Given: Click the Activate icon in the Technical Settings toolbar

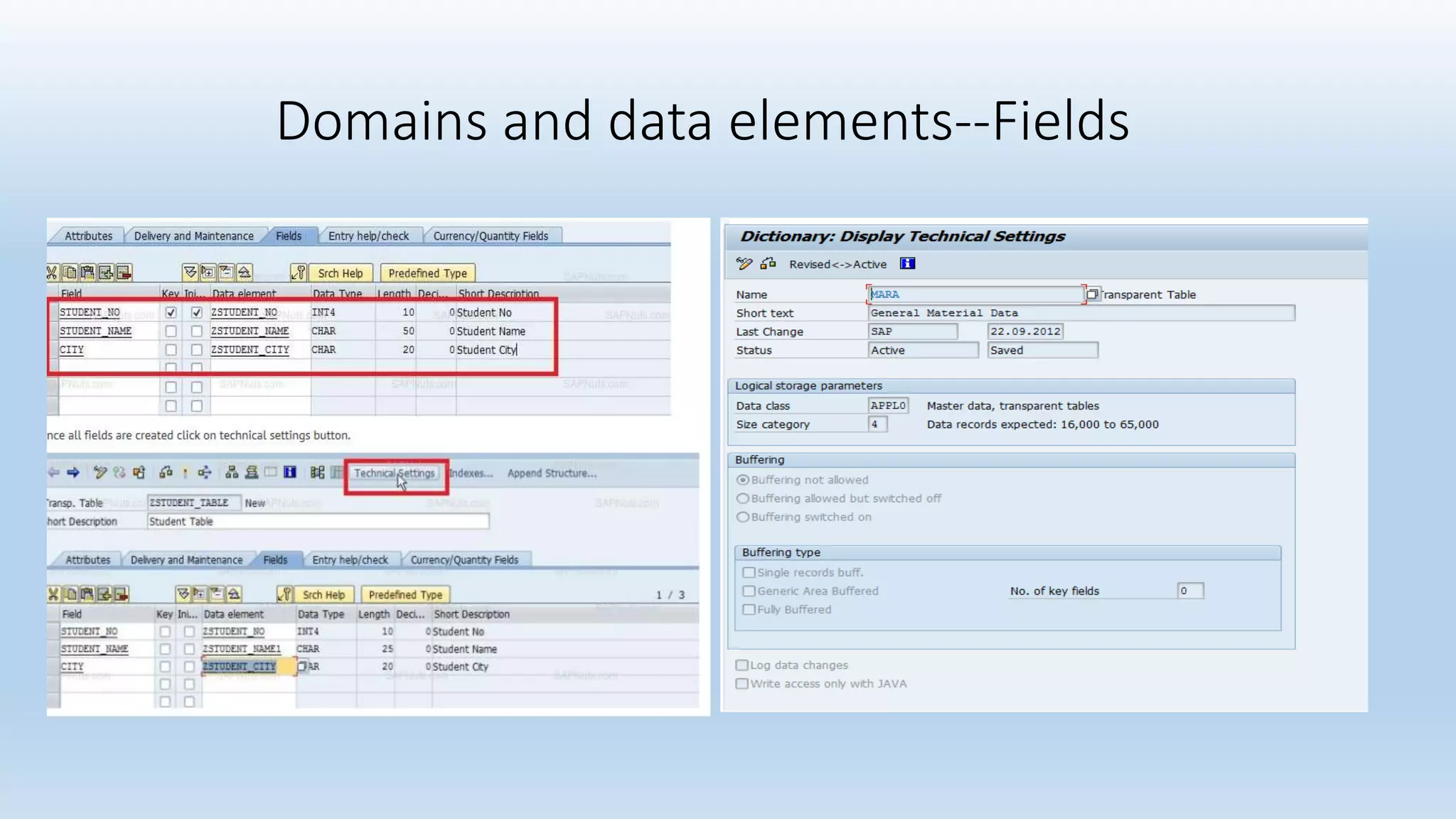Looking at the screenshot, I should 768,264.
